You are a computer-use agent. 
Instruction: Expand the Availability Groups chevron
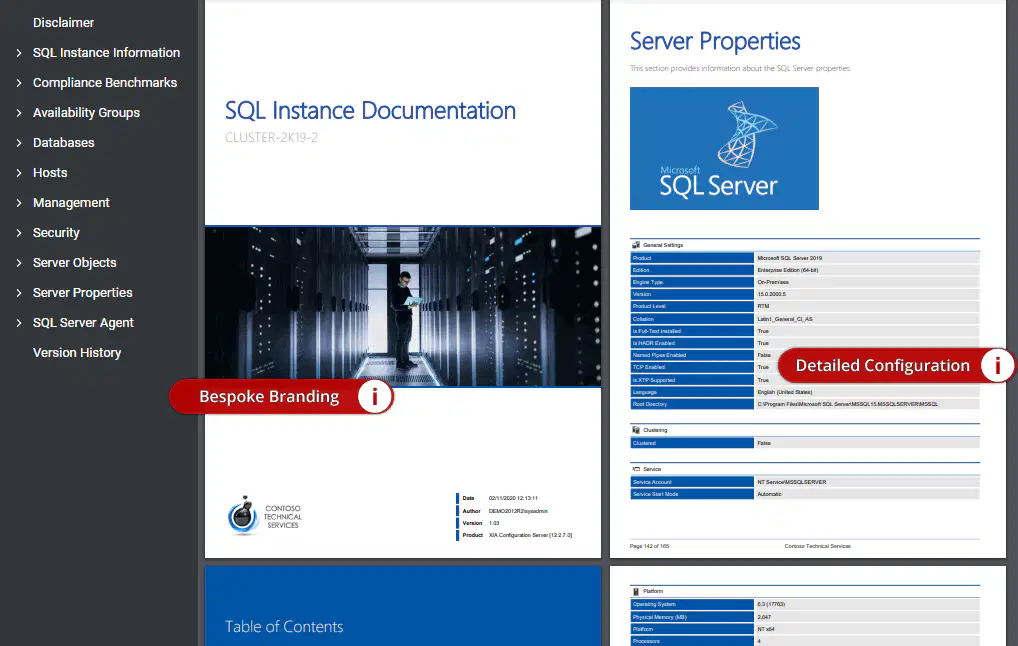coord(19,112)
